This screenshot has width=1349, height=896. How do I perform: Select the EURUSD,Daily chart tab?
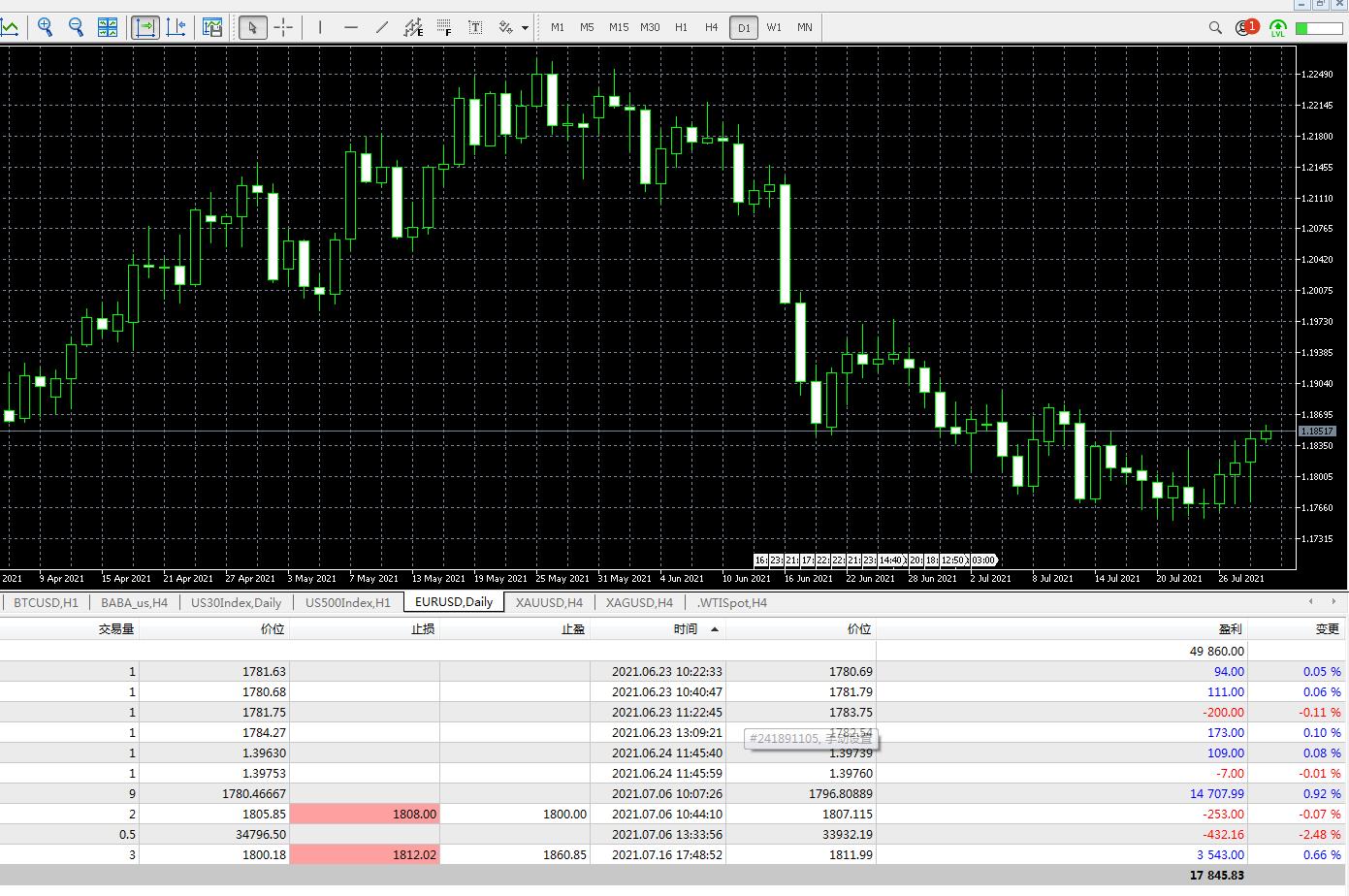click(454, 602)
